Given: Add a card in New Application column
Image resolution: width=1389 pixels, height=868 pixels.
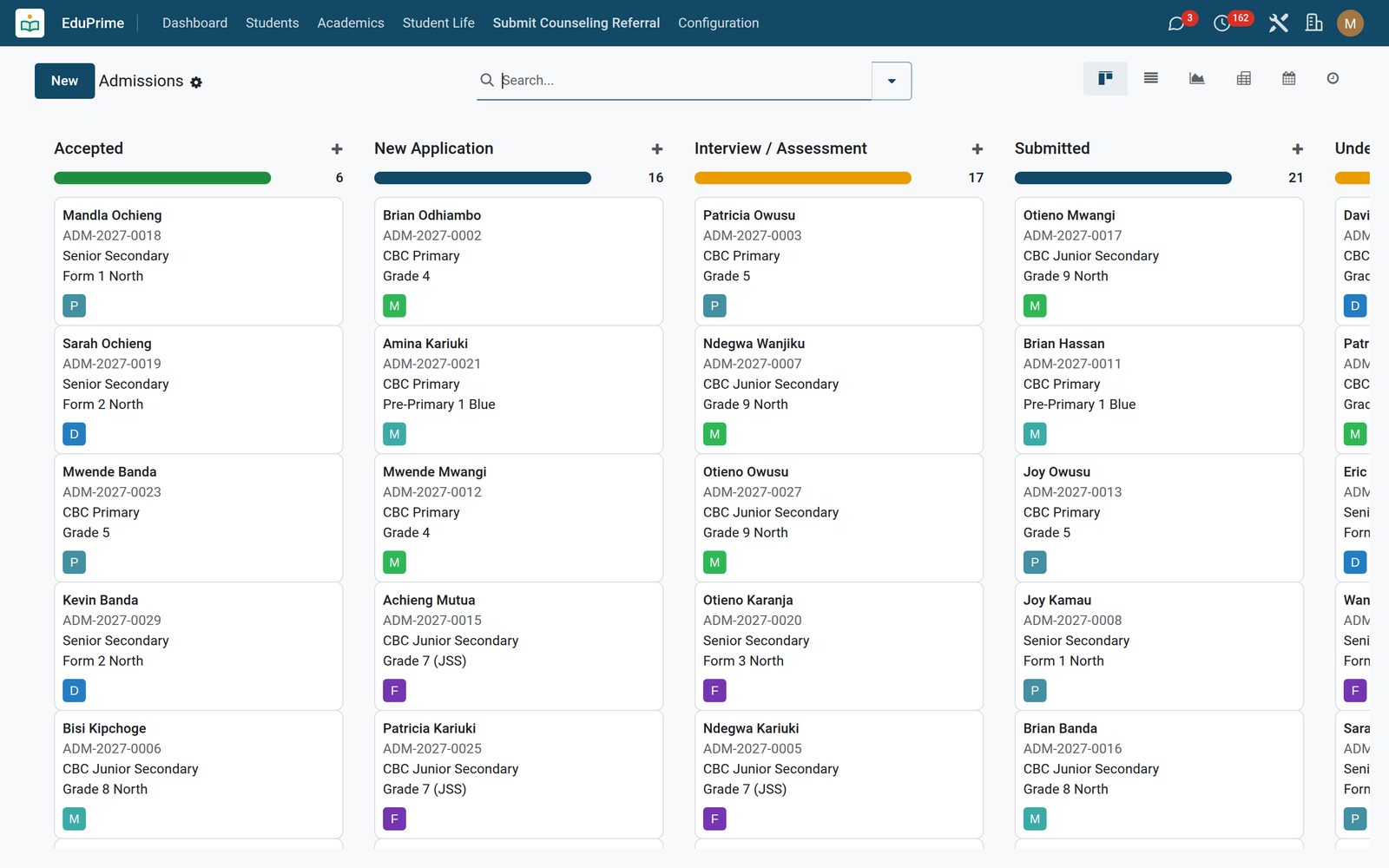Looking at the screenshot, I should [657, 149].
